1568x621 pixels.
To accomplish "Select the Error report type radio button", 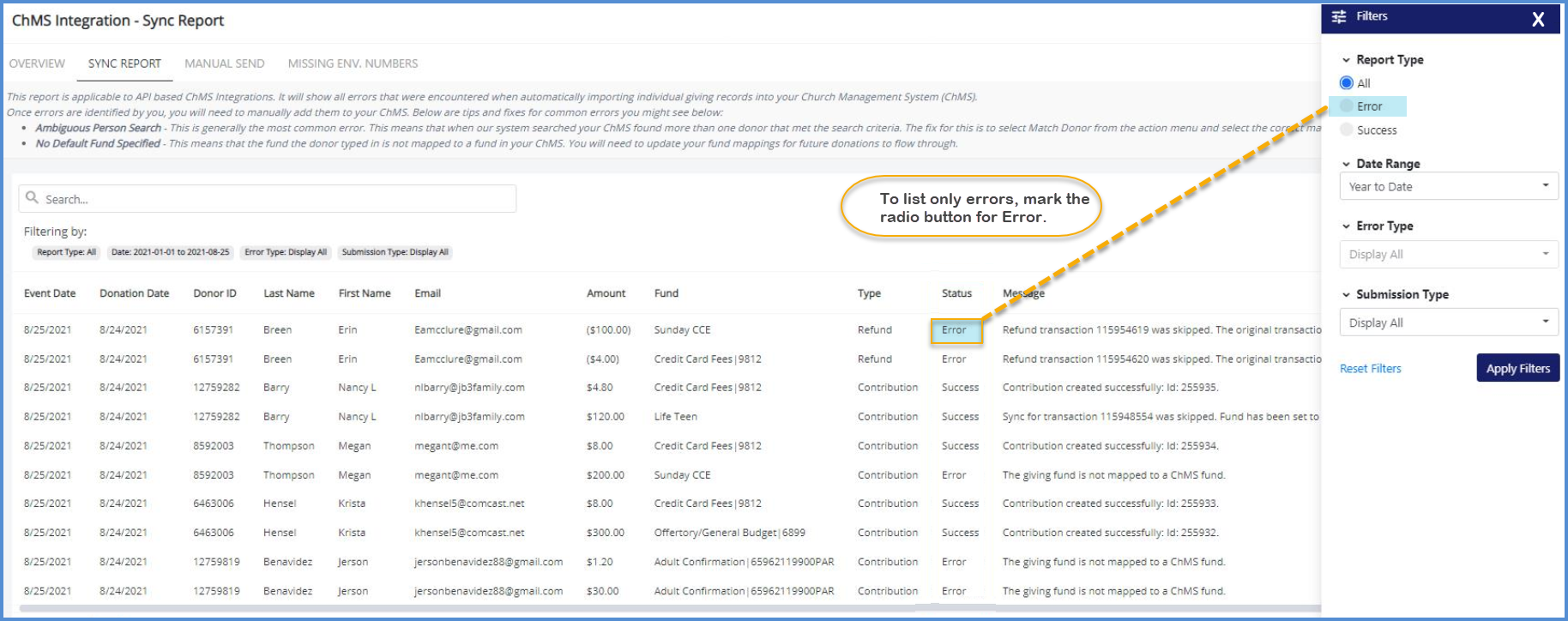I will pos(1347,106).
